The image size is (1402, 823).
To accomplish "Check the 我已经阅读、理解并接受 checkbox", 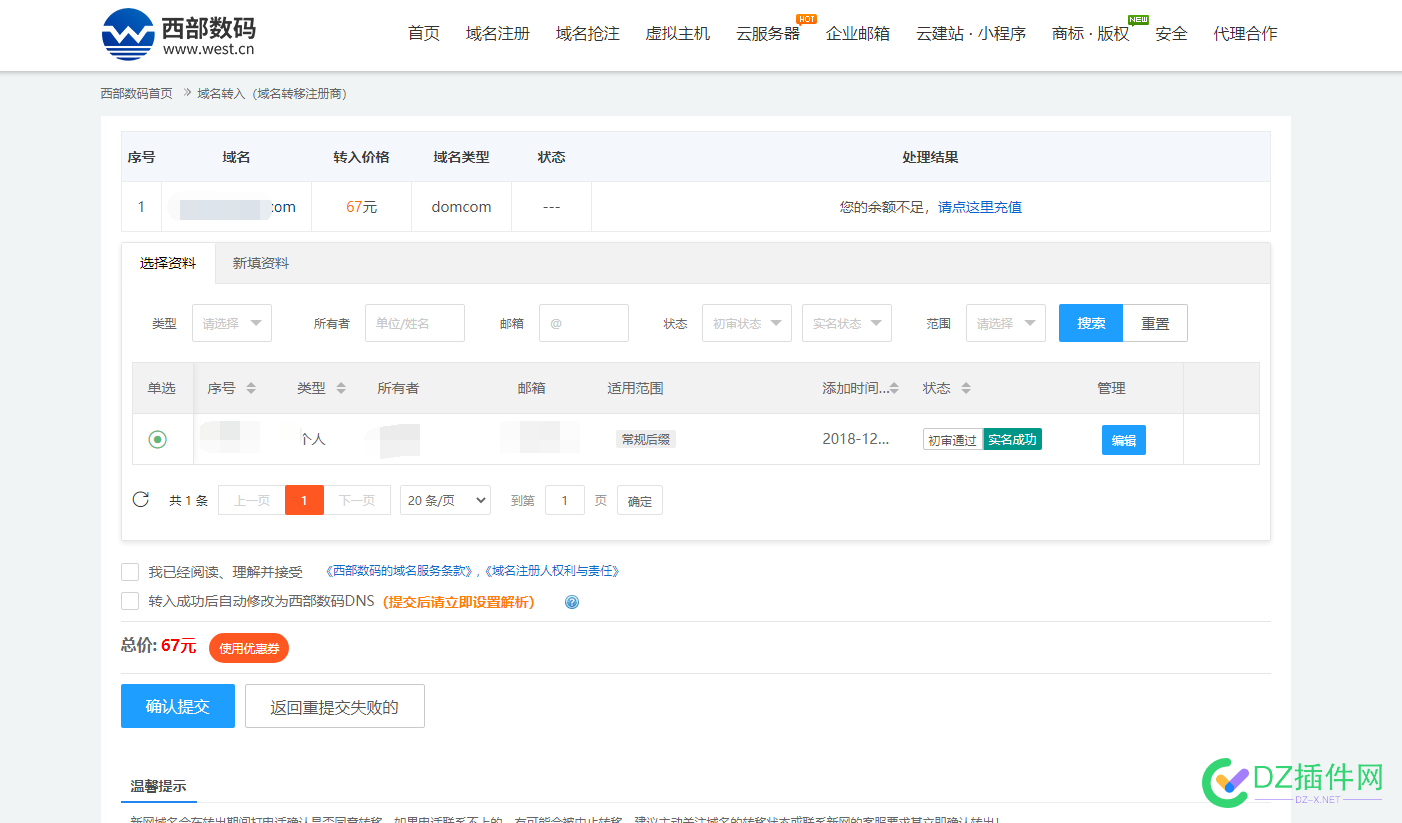I will [130, 572].
